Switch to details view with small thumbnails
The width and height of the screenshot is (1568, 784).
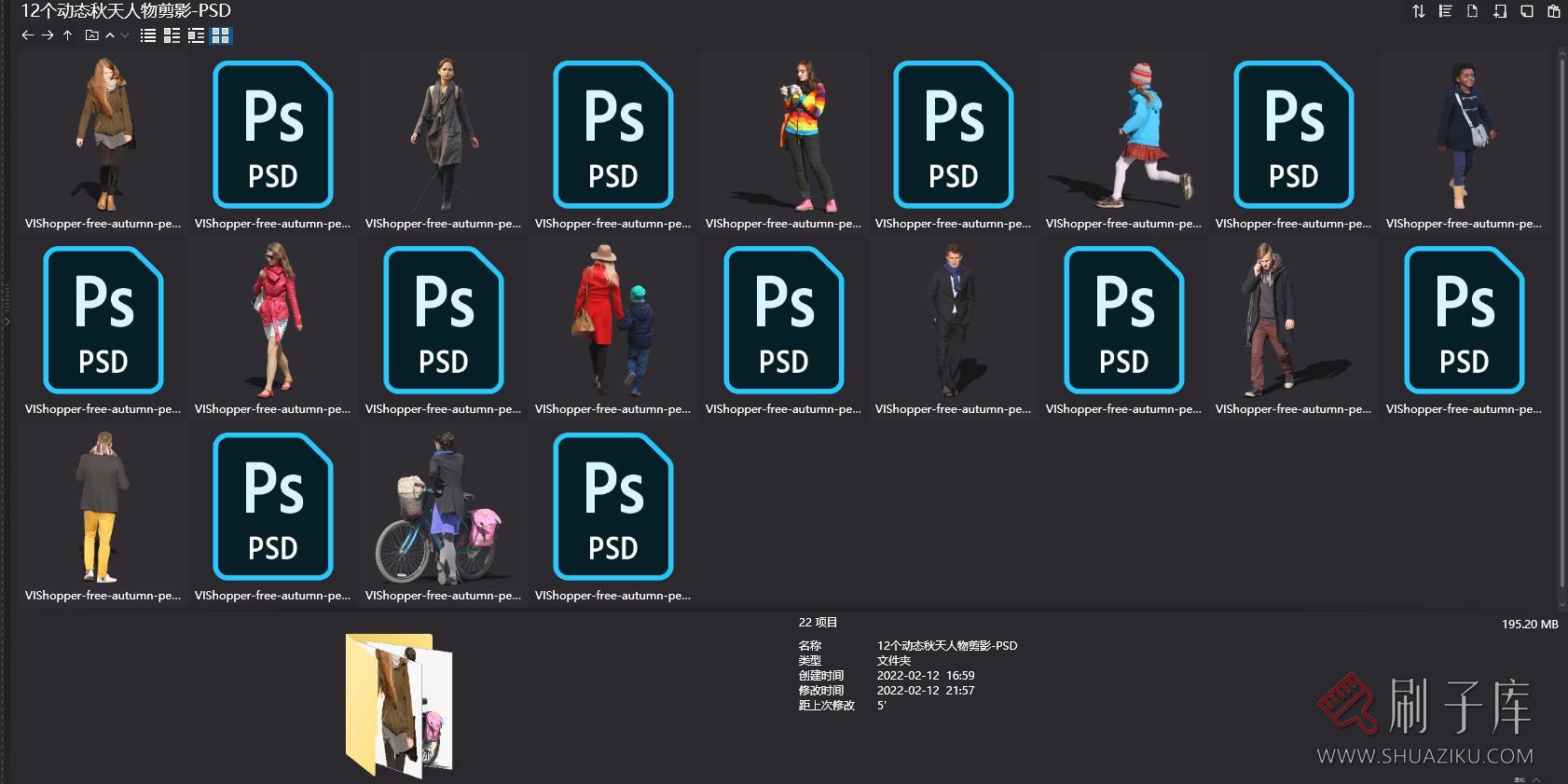tap(172, 35)
